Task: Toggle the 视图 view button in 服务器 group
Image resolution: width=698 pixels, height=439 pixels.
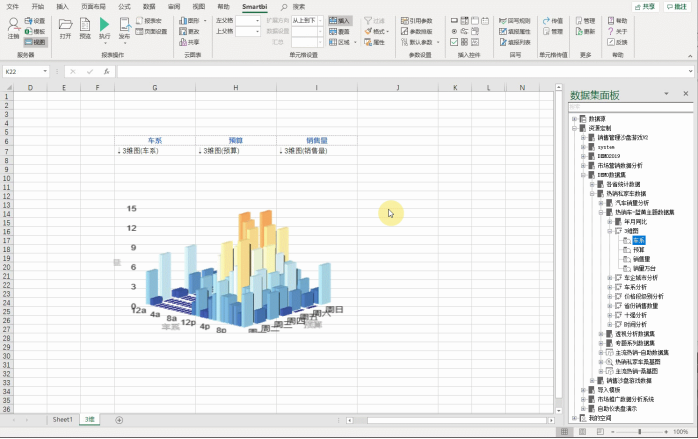Action: [x=35, y=42]
